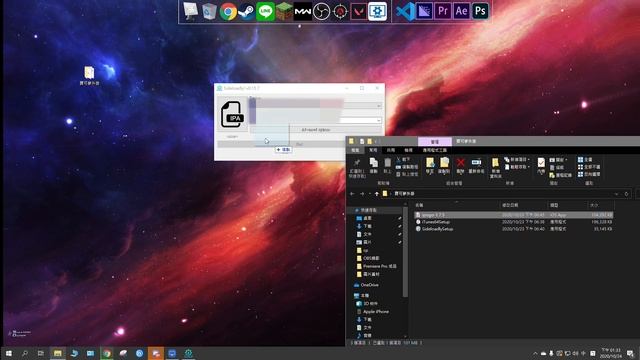Switch to the View ribbon tab
Viewport: 640px width, 360px height.
(408, 150)
